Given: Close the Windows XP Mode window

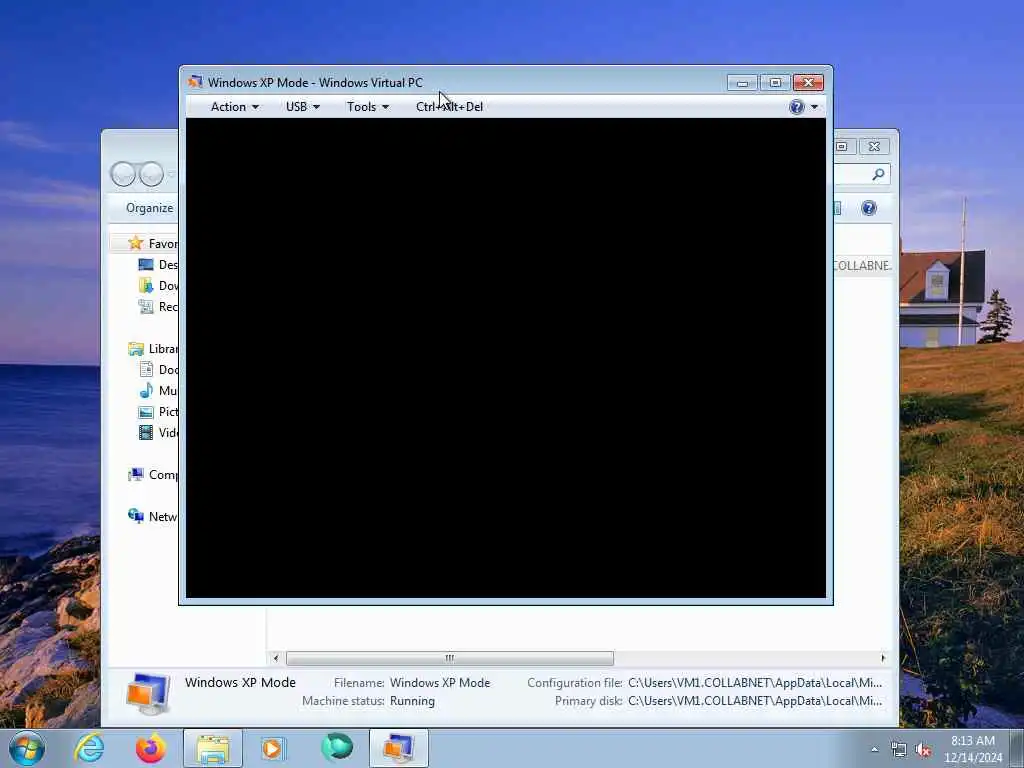Looking at the screenshot, I should tap(808, 82).
